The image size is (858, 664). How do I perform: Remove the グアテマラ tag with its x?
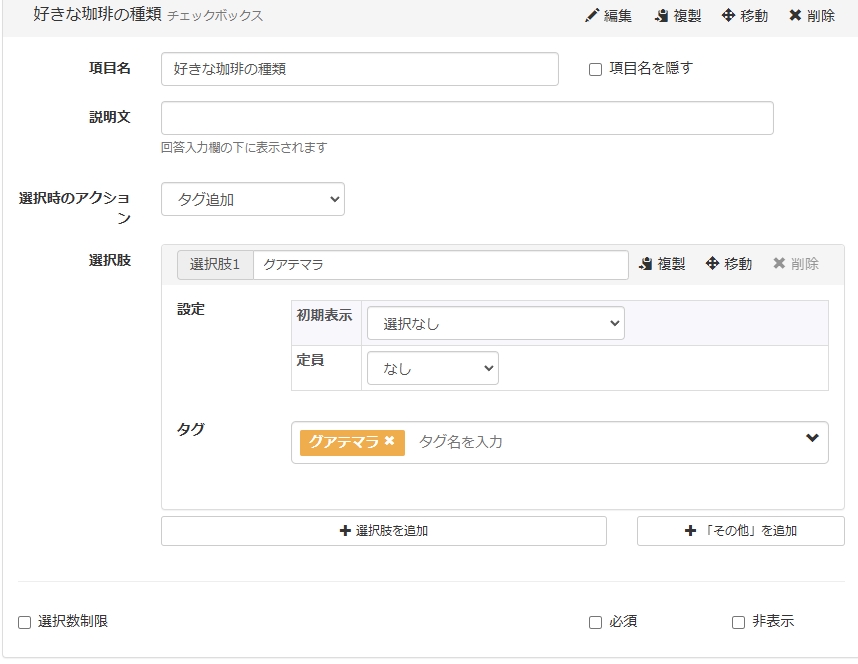tap(389, 441)
